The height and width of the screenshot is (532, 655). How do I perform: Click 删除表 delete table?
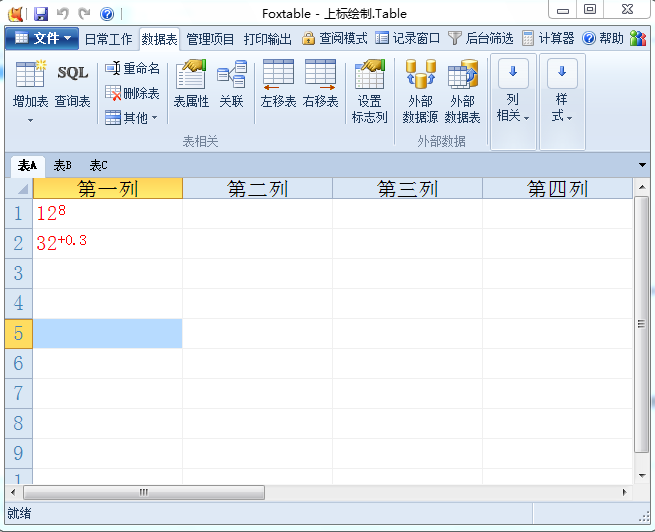point(132,93)
